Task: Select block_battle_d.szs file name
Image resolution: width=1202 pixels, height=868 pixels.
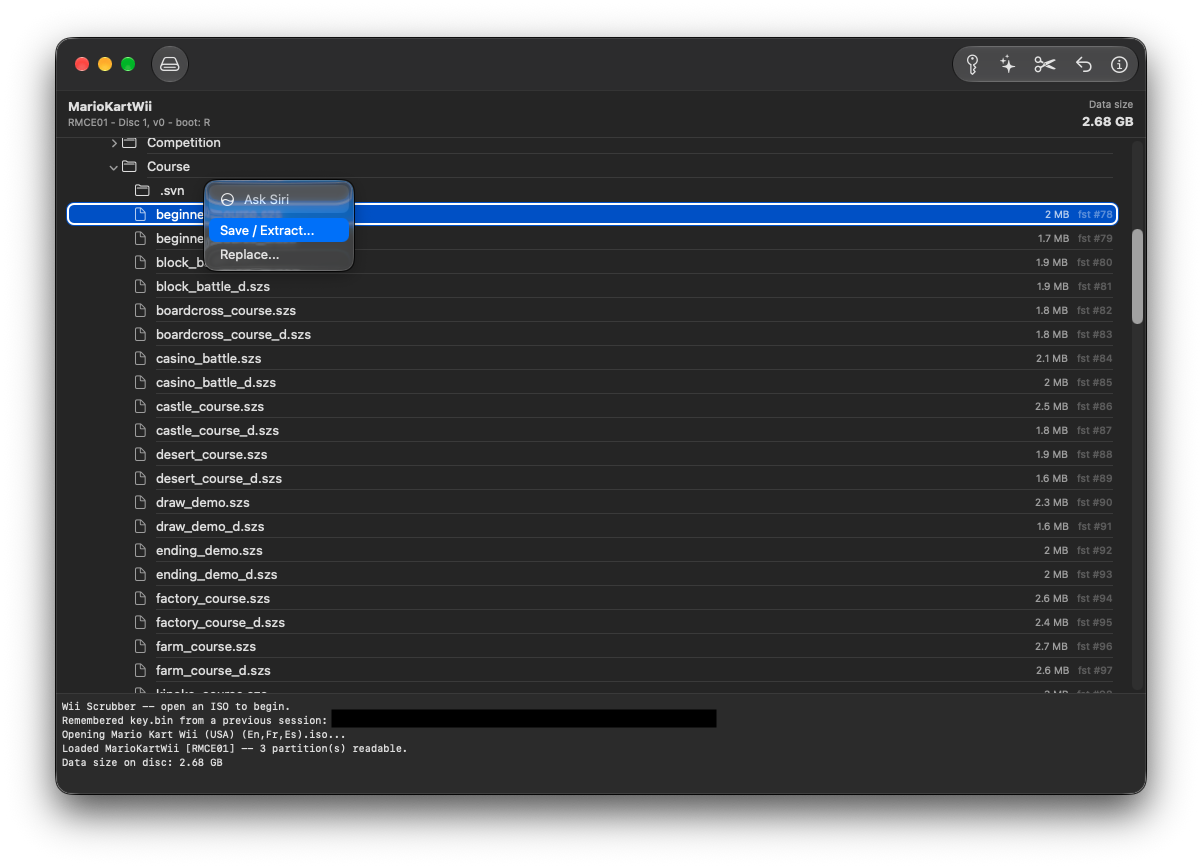Action: coord(213,287)
